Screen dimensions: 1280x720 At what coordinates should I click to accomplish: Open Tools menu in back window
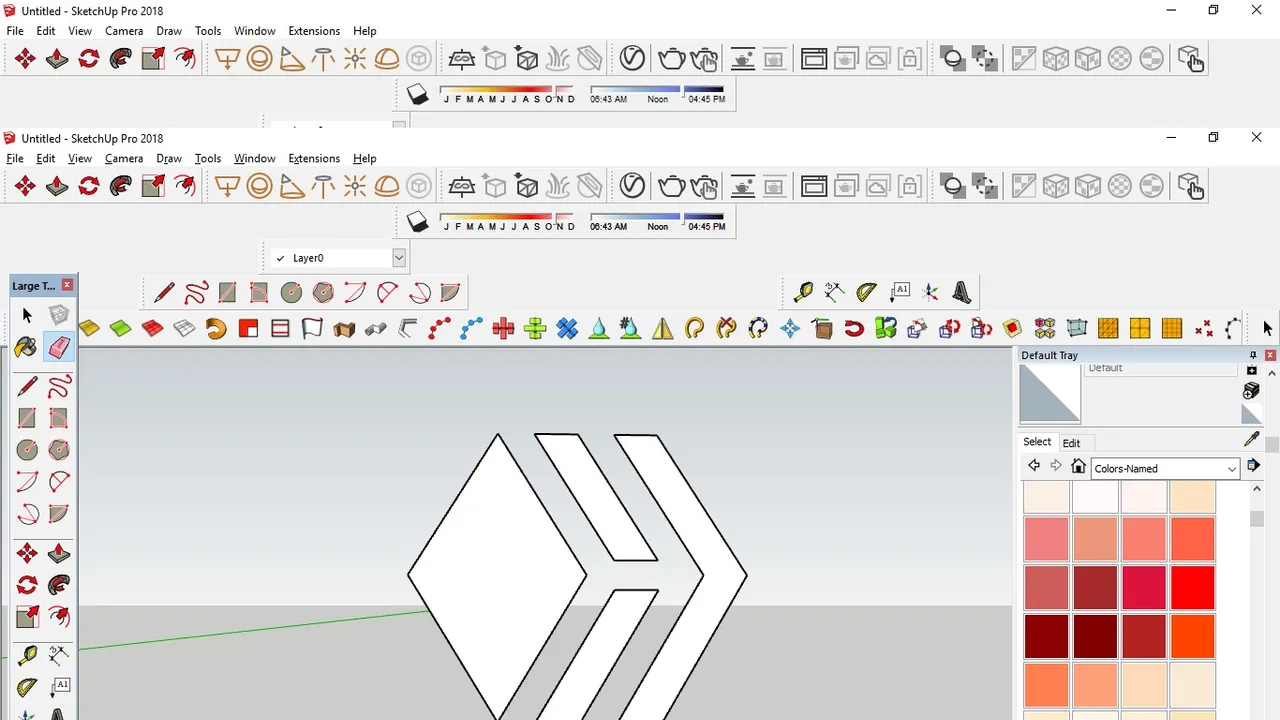point(208,31)
